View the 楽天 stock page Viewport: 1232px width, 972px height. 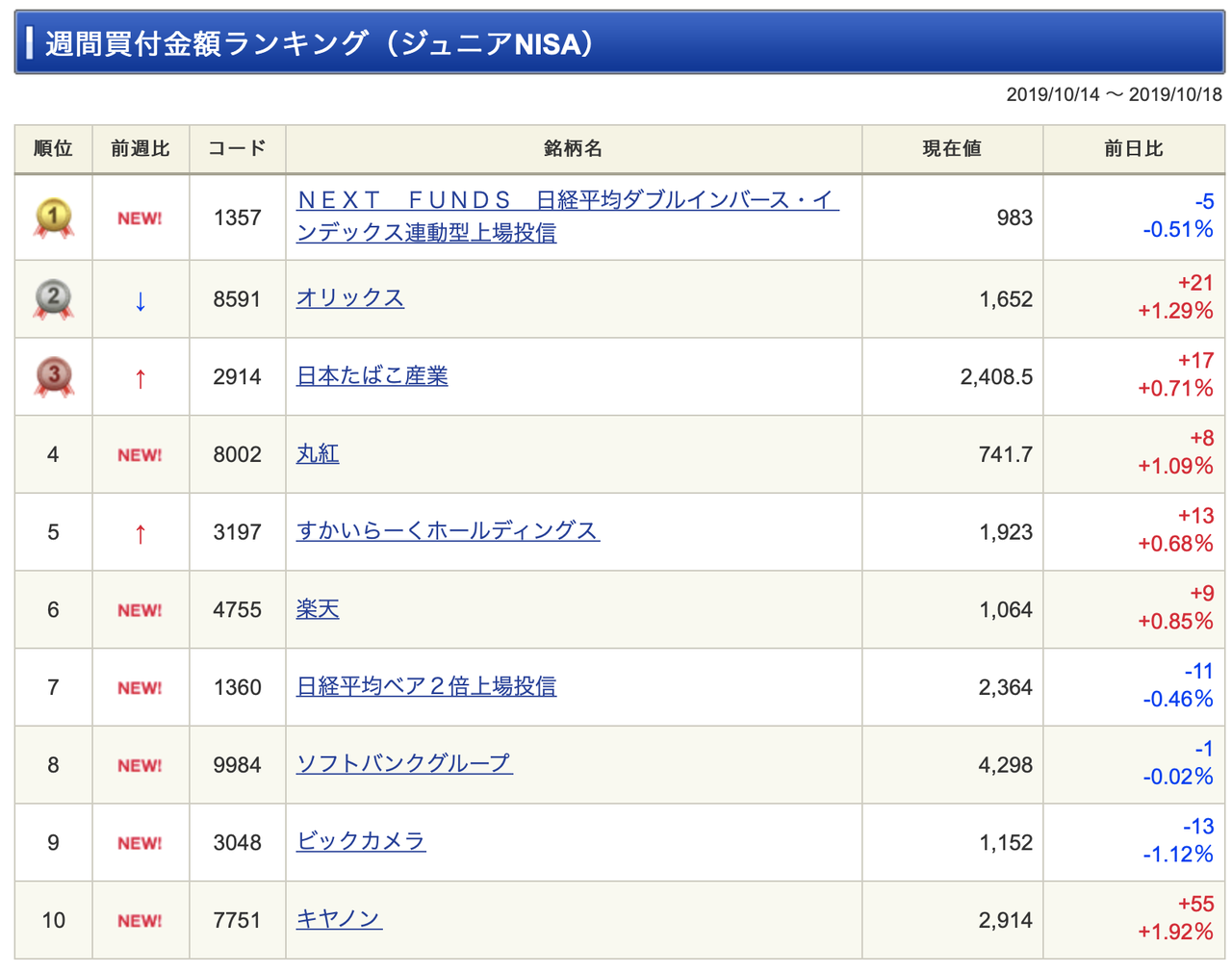(x=317, y=609)
